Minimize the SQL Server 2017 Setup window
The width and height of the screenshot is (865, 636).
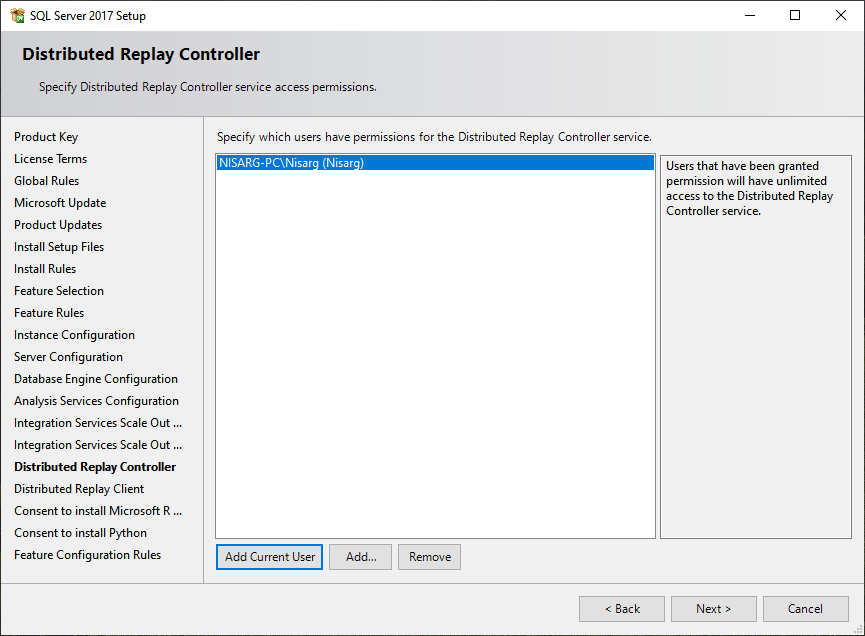(750, 15)
